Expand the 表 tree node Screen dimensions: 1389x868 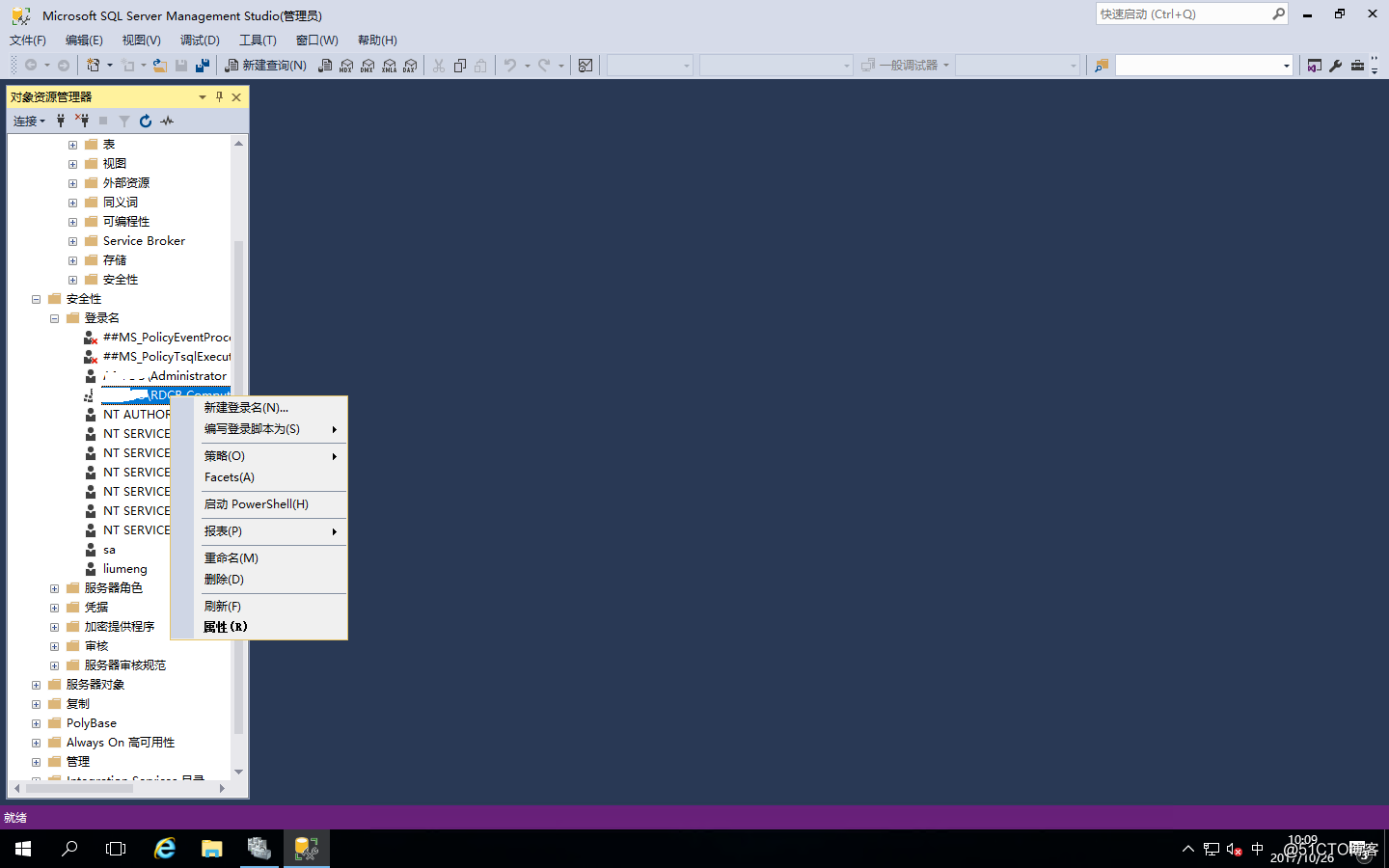pyautogui.click(x=72, y=145)
